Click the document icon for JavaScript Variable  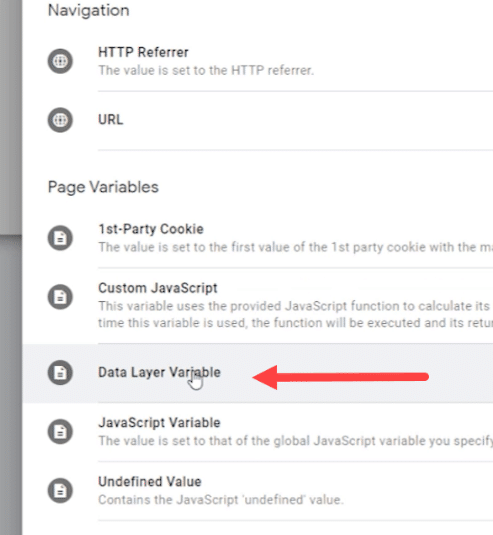click(60, 432)
